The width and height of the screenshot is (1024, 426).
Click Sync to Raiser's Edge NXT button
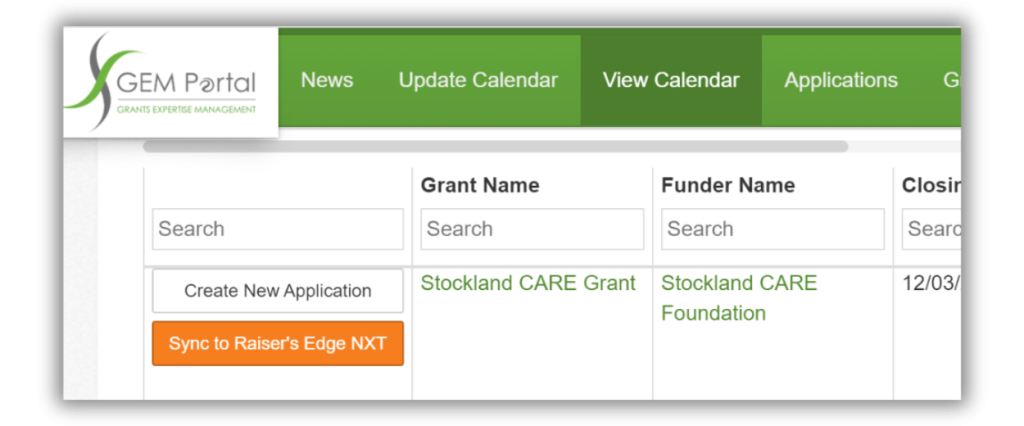coord(278,344)
